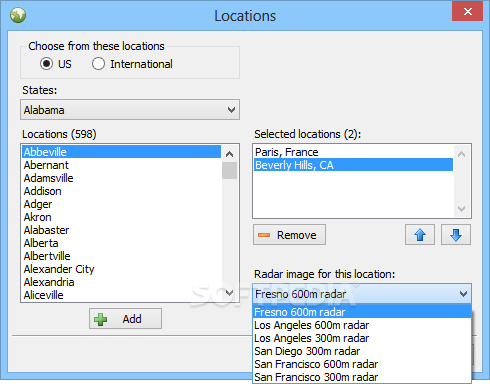Collapse the radar image dropdown showing Fresno 600m radar
The image size is (490, 384).
click(362, 294)
